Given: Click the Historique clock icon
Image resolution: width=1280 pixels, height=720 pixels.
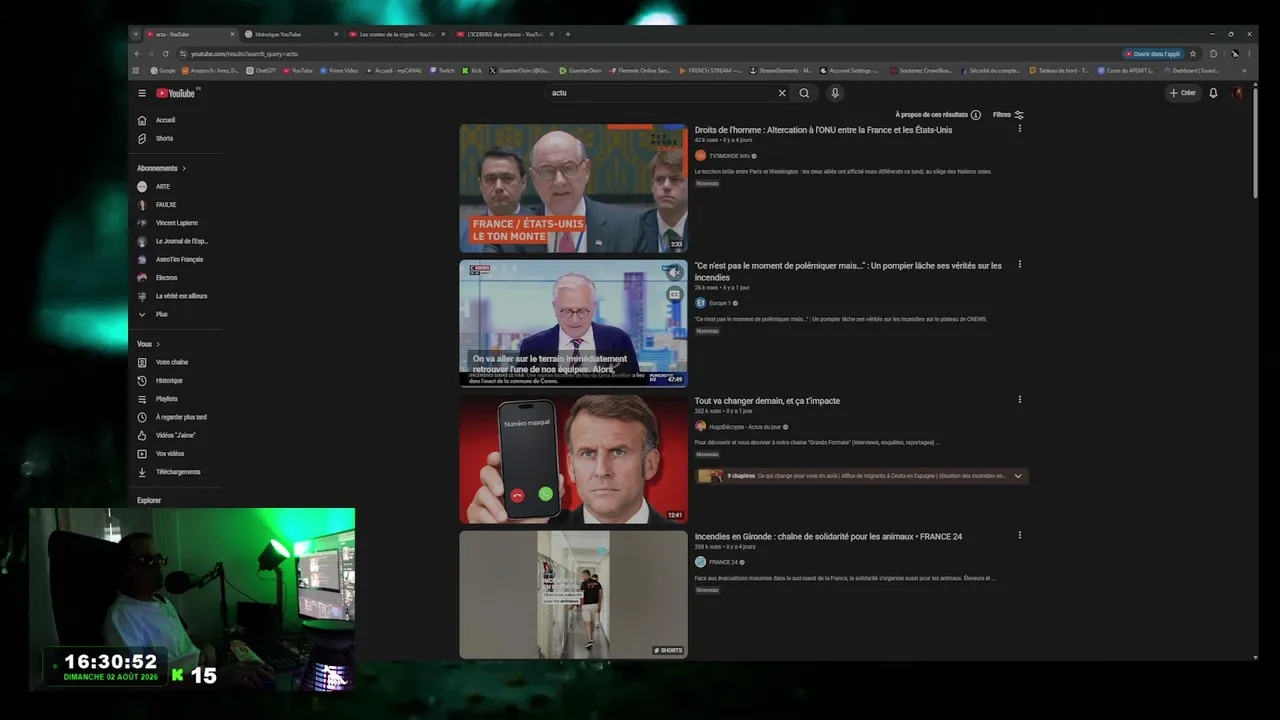Looking at the screenshot, I should pos(142,380).
